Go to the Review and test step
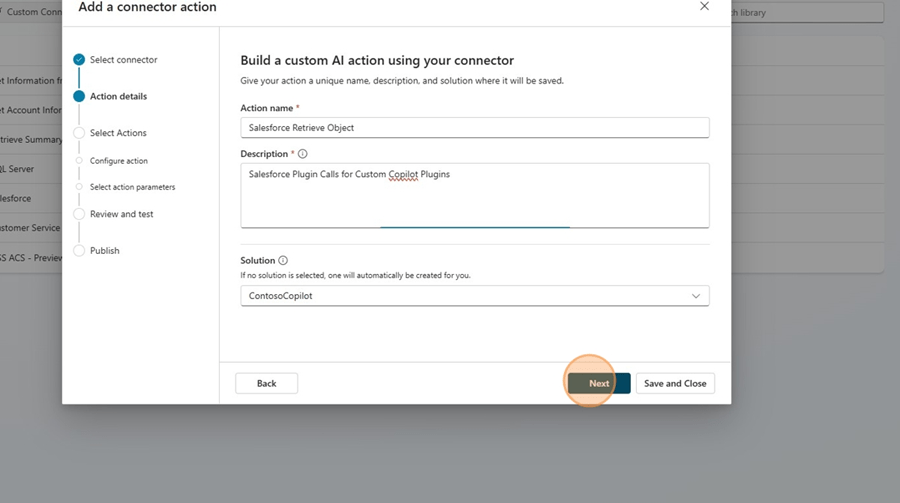Viewport: 900px width, 503px height. click(121, 214)
